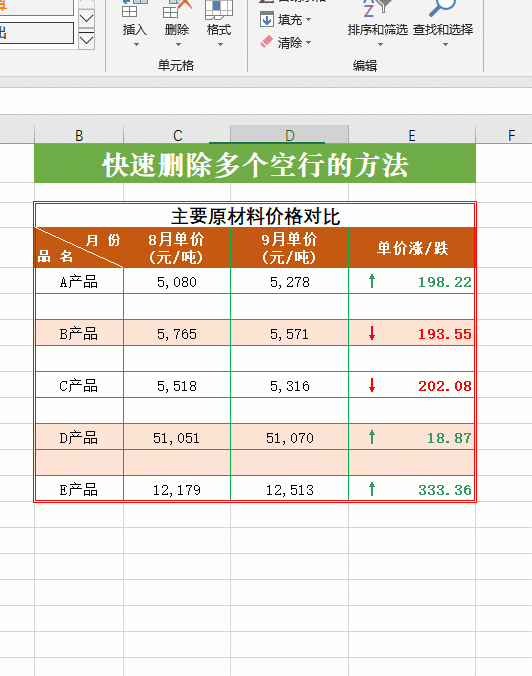Open the dropdown arrow under 插入
This screenshot has width=532, height=676.
pyautogui.click(x=136, y=44)
